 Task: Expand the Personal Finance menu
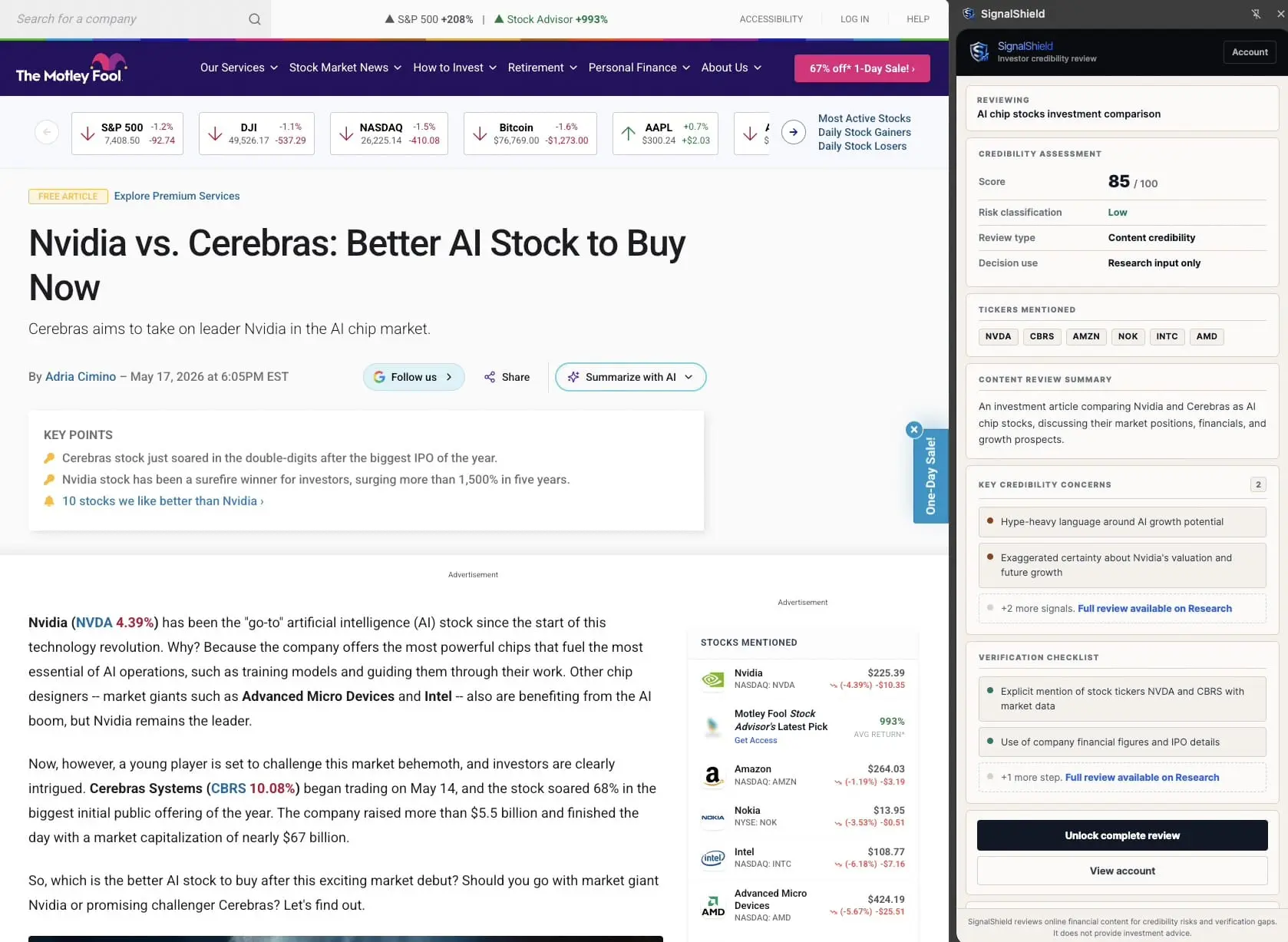639,68
